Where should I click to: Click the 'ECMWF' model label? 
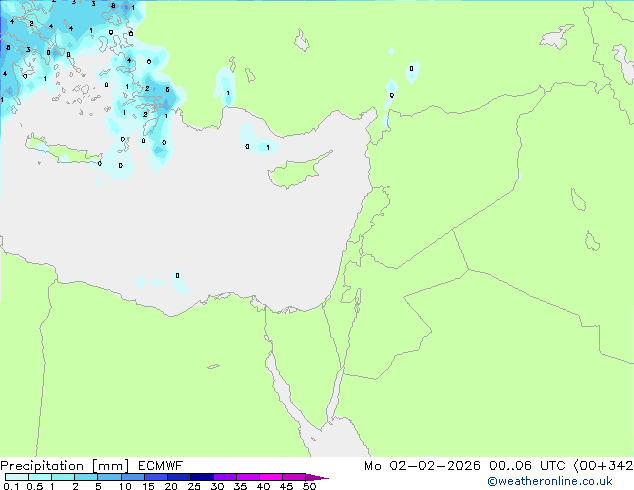click(x=161, y=466)
